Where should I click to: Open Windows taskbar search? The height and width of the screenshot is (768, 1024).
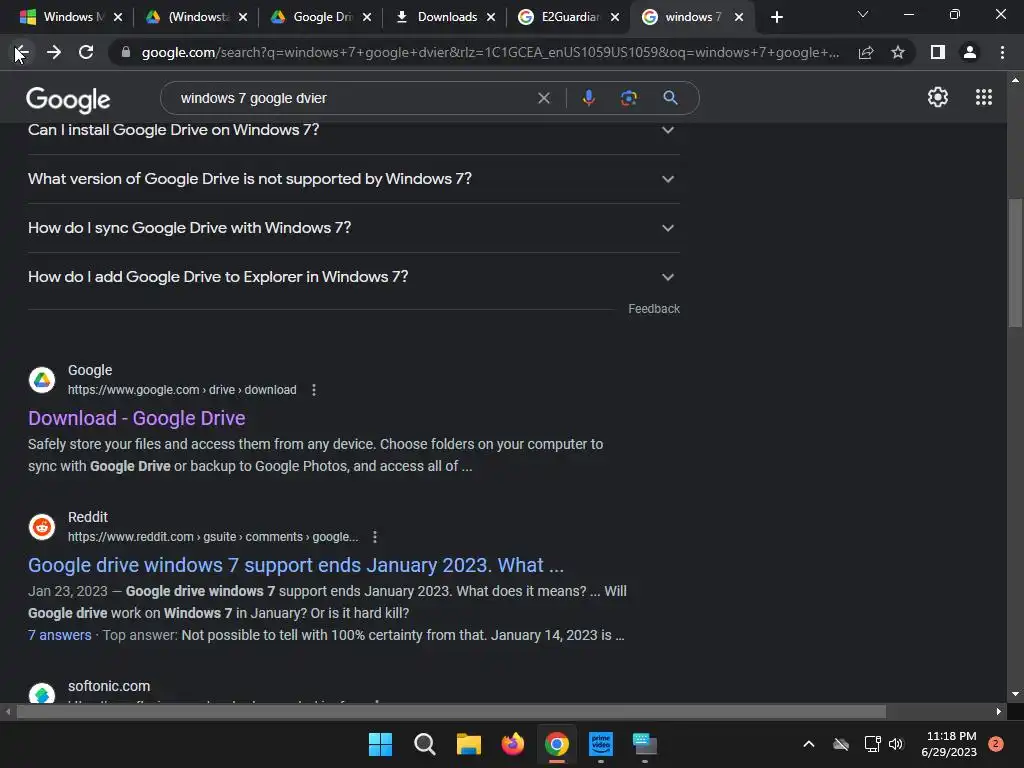point(424,744)
